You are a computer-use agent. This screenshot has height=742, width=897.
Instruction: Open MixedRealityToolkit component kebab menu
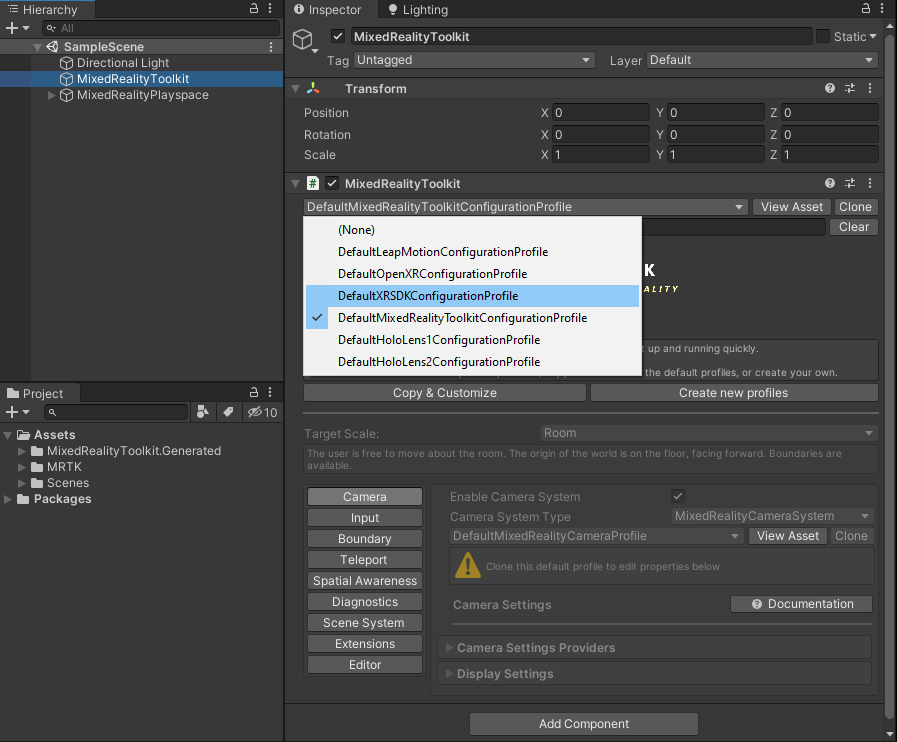[x=870, y=183]
